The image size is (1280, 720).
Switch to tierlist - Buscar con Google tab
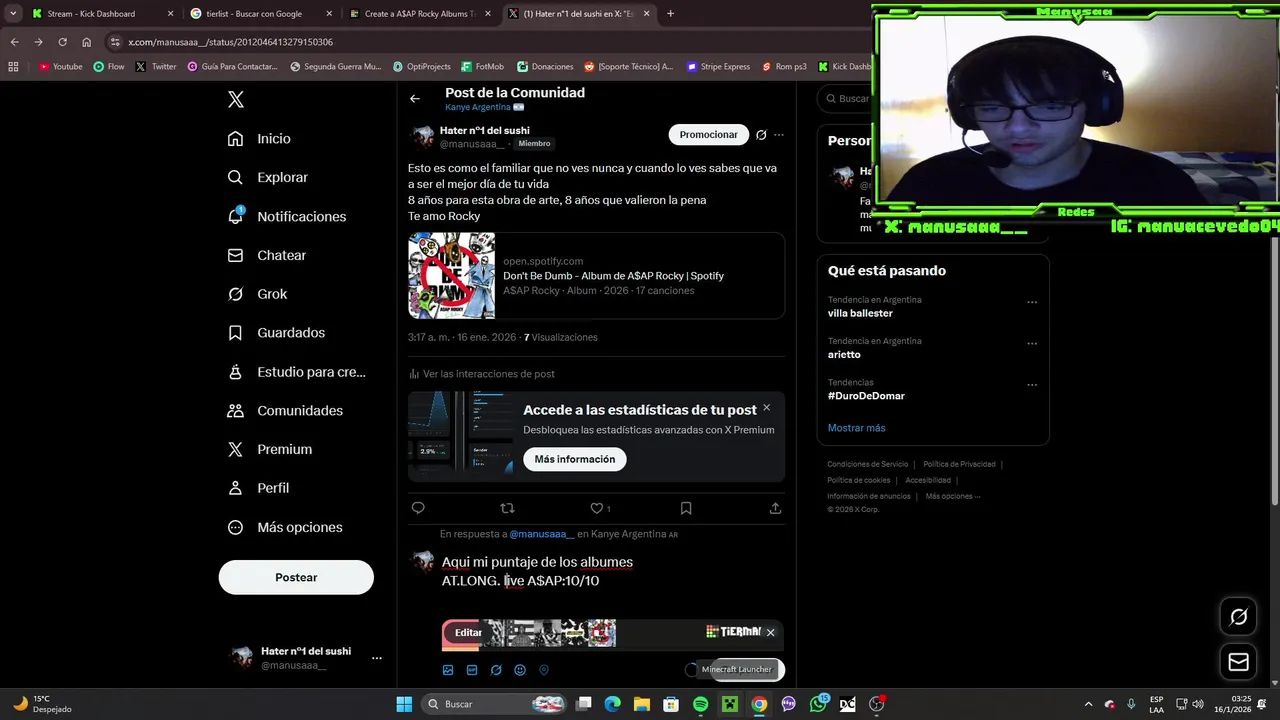(x=260, y=14)
